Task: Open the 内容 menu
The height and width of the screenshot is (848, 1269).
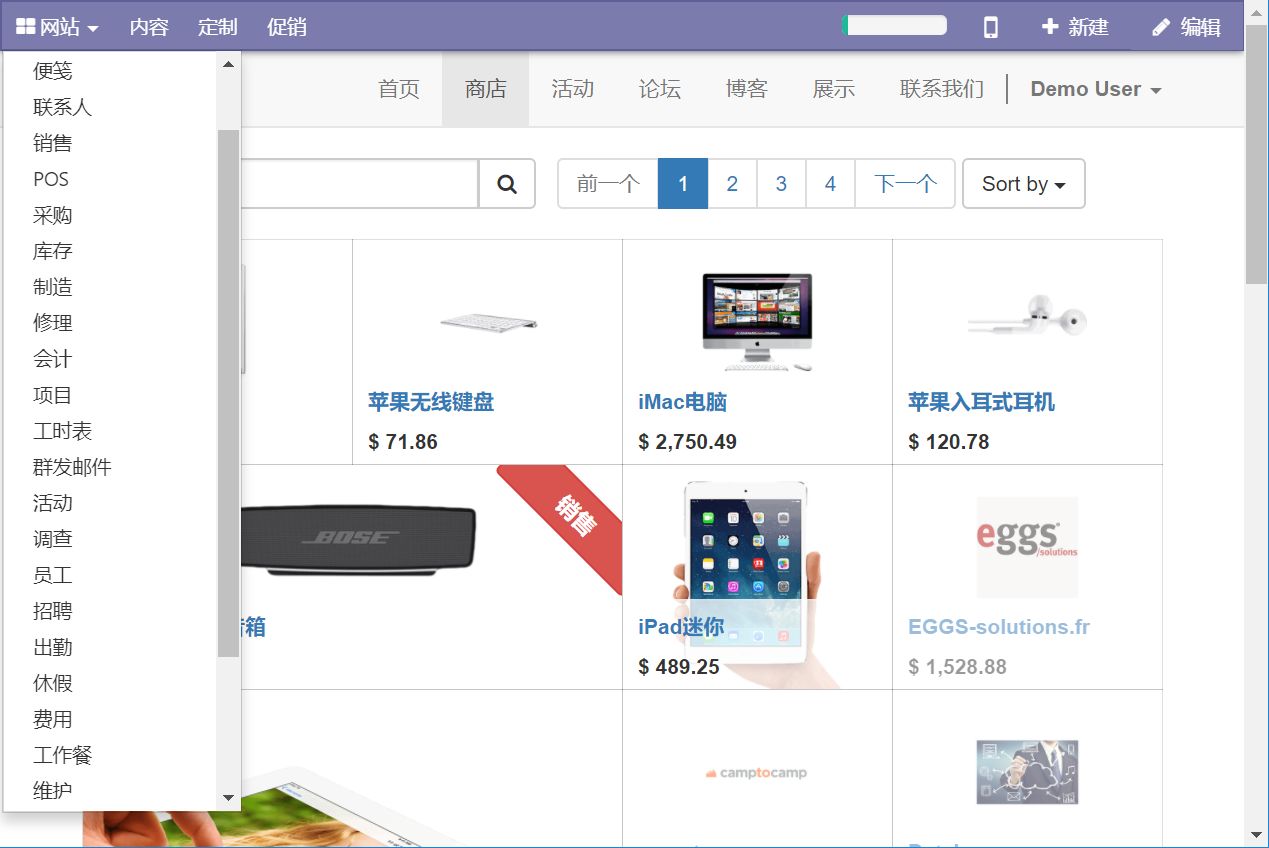Action: (149, 27)
